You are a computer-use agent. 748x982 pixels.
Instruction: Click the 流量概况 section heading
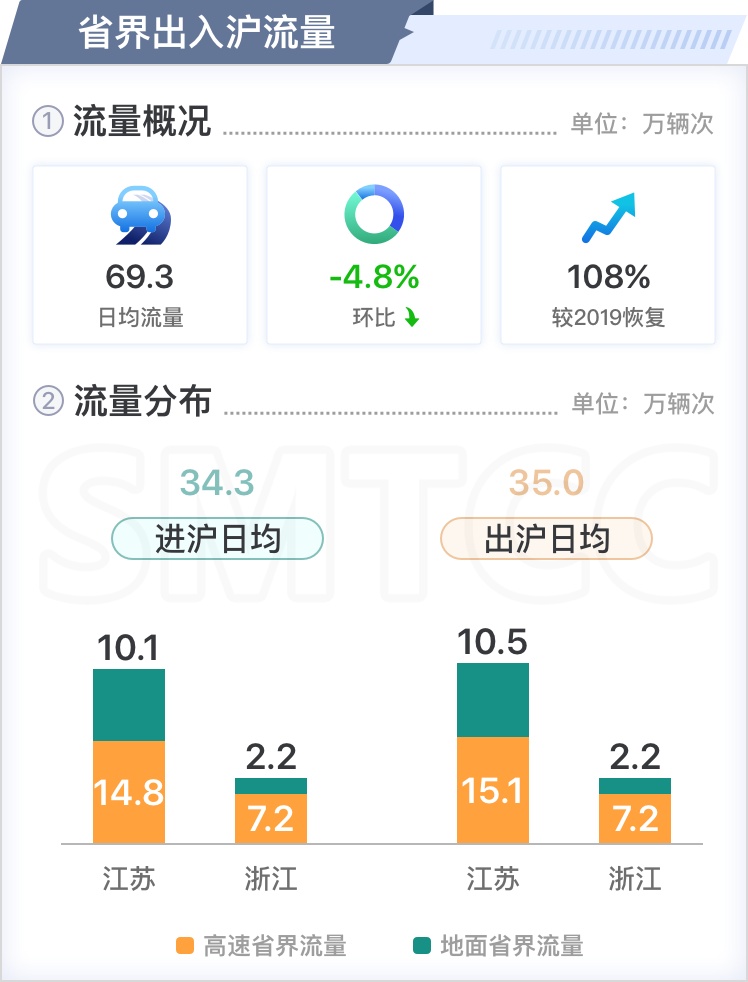click(x=142, y=121)
